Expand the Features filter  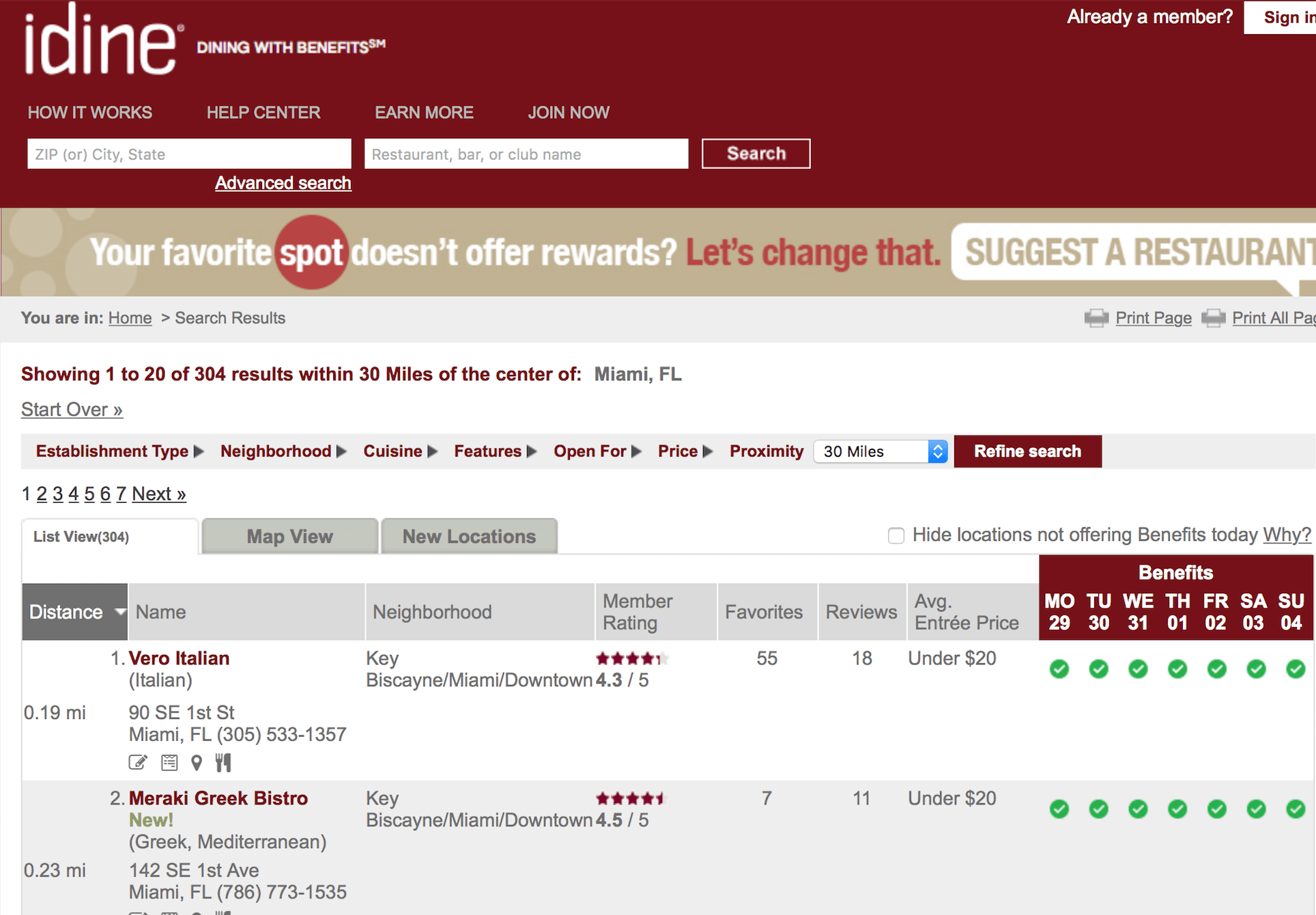(496, 451)
